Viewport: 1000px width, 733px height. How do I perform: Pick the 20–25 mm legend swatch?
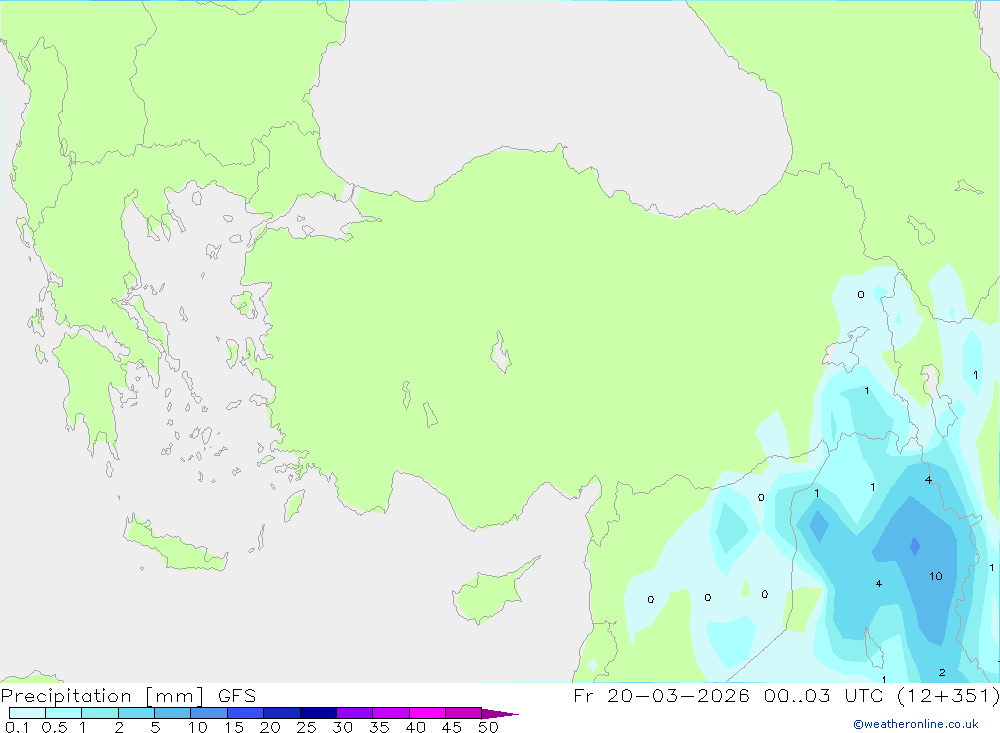click(281, 713)
